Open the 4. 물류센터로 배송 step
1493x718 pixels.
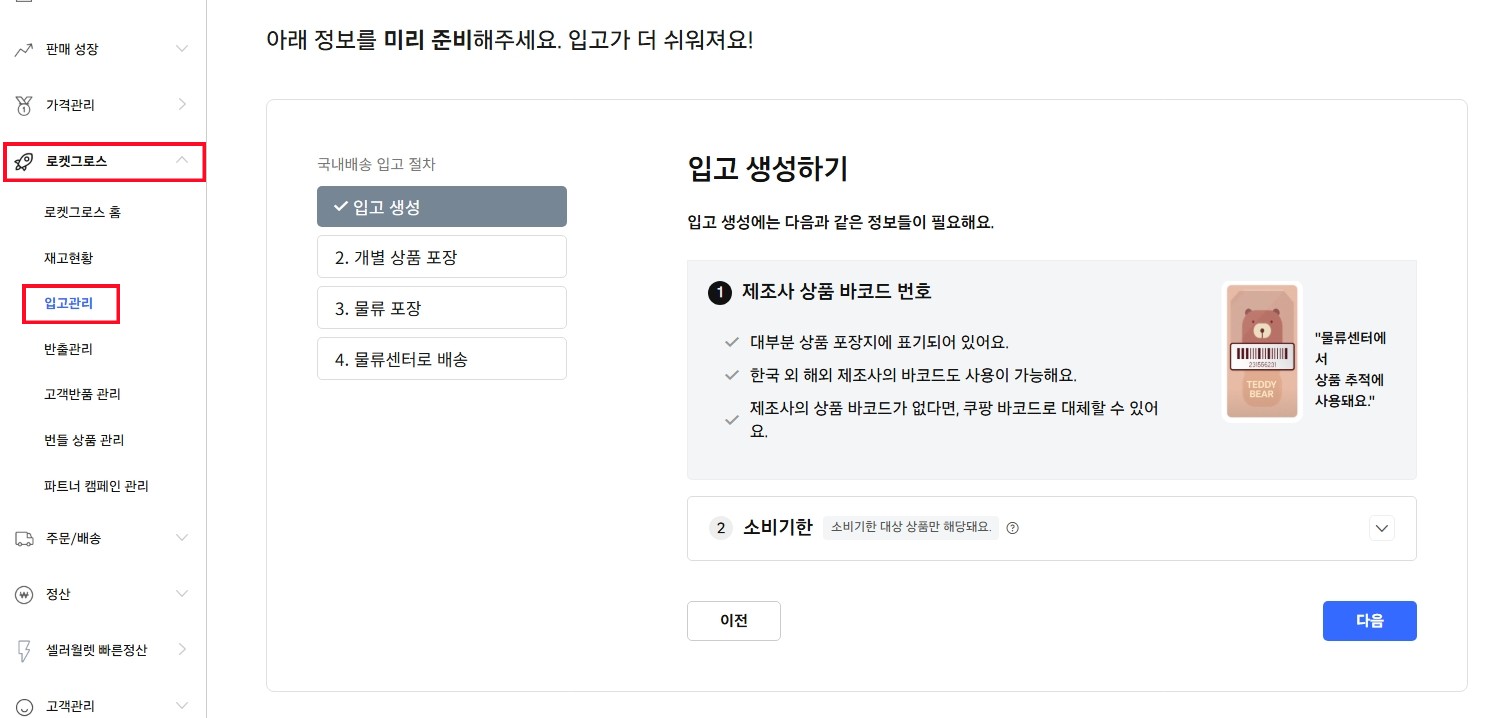441,359
